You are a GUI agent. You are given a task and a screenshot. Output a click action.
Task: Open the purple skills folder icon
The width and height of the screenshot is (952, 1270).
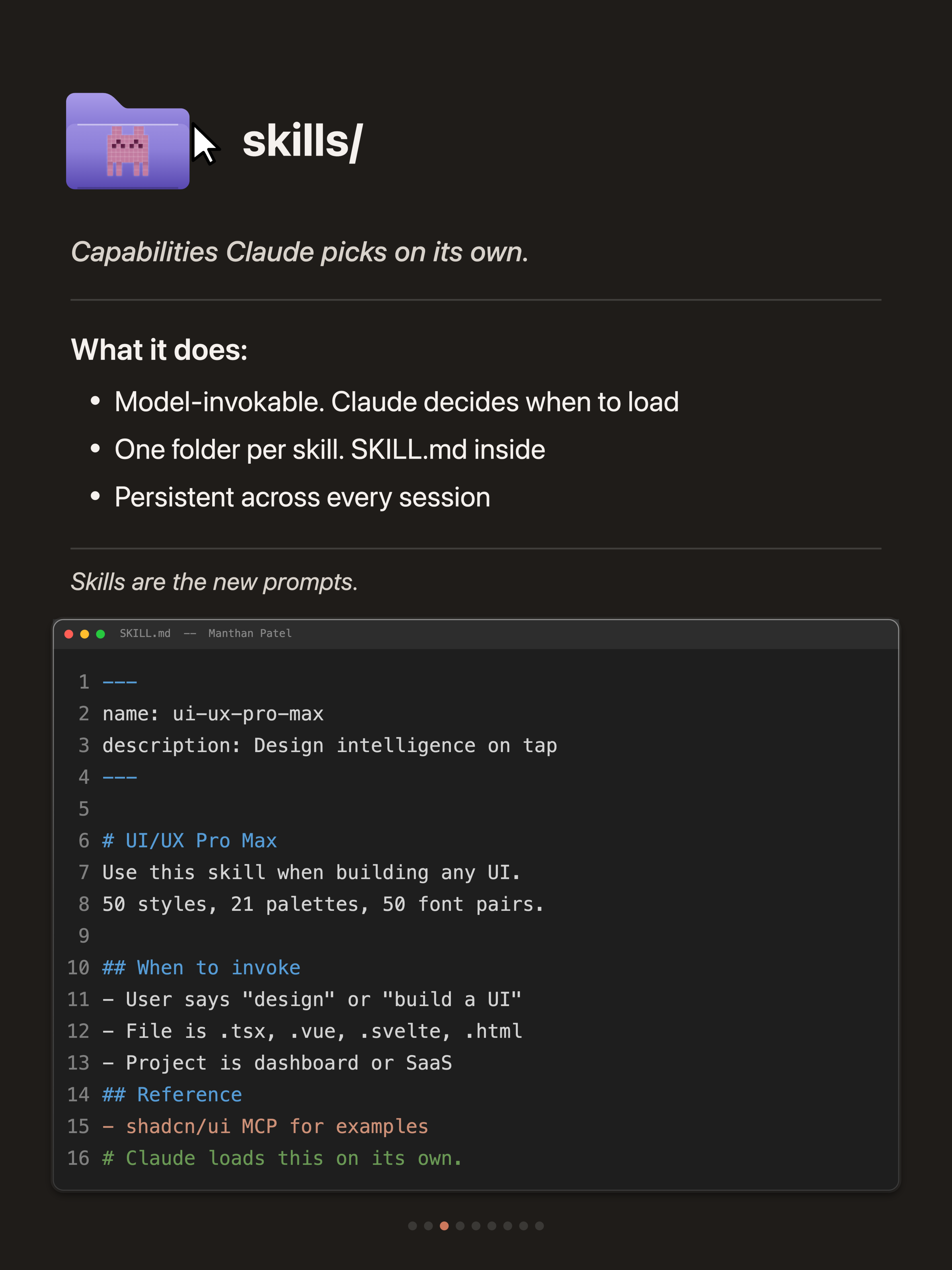pyautogui.click(x=127, y=141)
